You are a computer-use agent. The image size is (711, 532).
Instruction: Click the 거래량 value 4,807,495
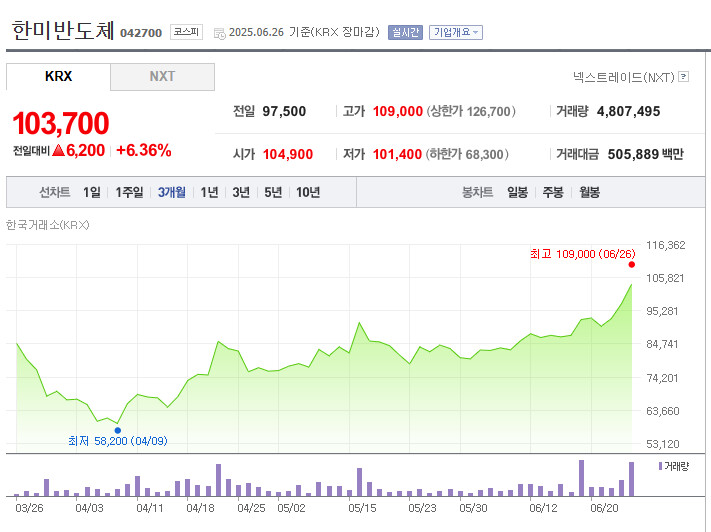click(628, 111)
